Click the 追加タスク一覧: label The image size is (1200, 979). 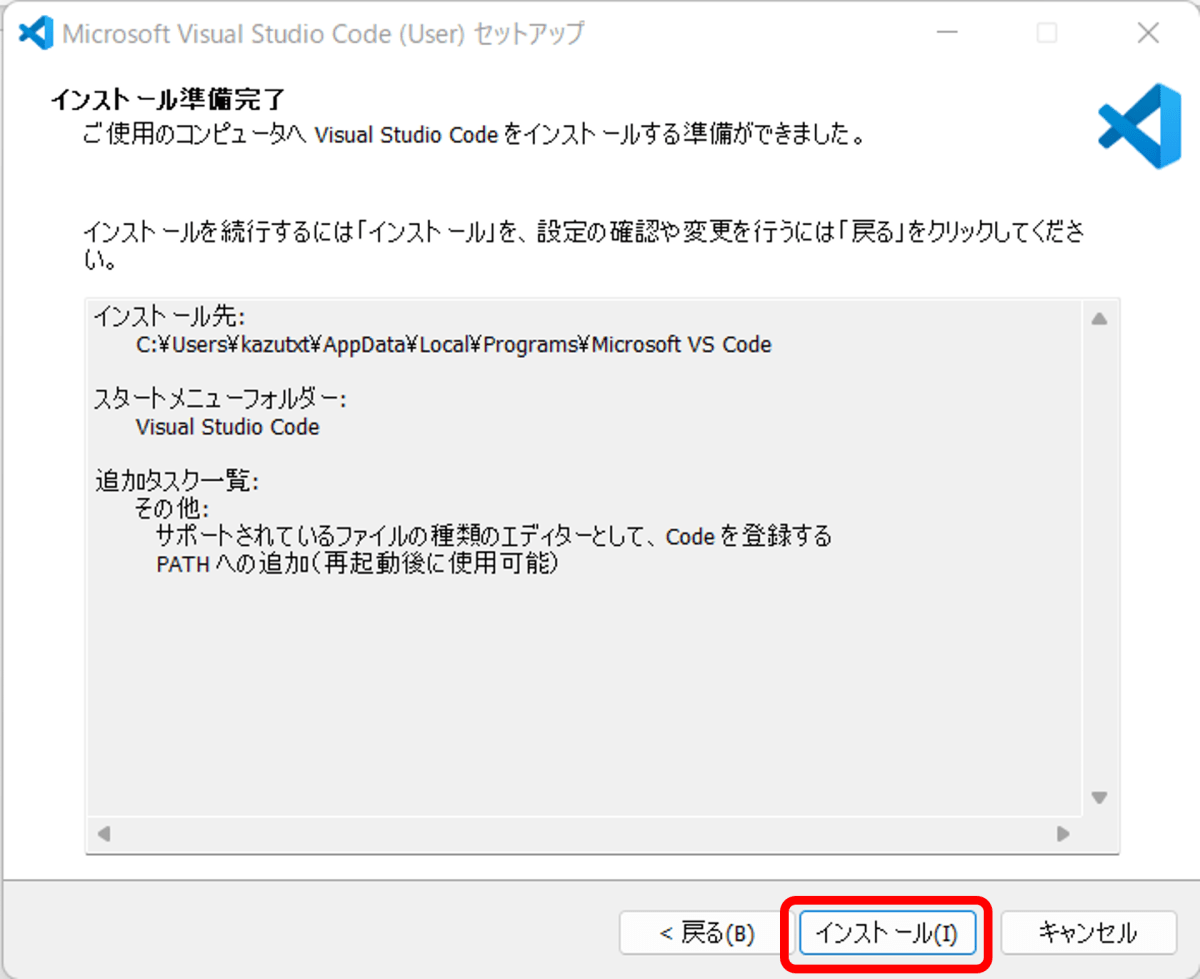tap(176, 481)
